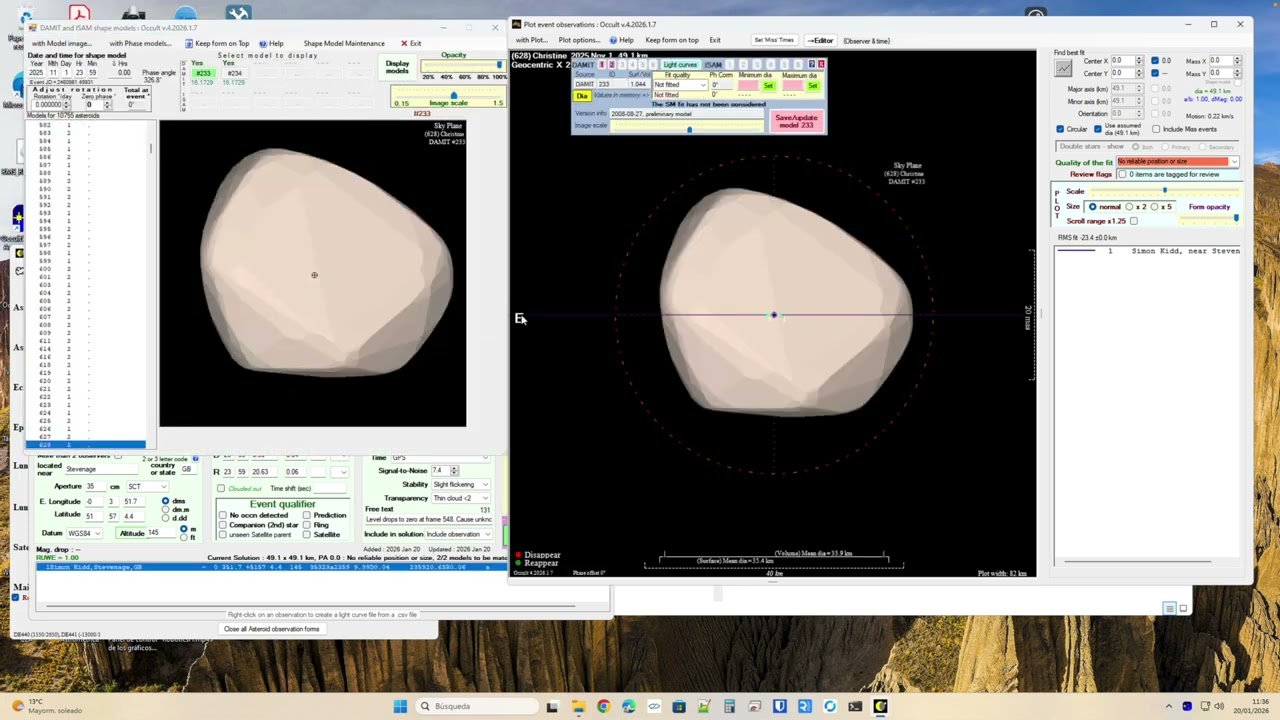
Task: Click Set button for Minimum dia
Action: pos(769,85)
